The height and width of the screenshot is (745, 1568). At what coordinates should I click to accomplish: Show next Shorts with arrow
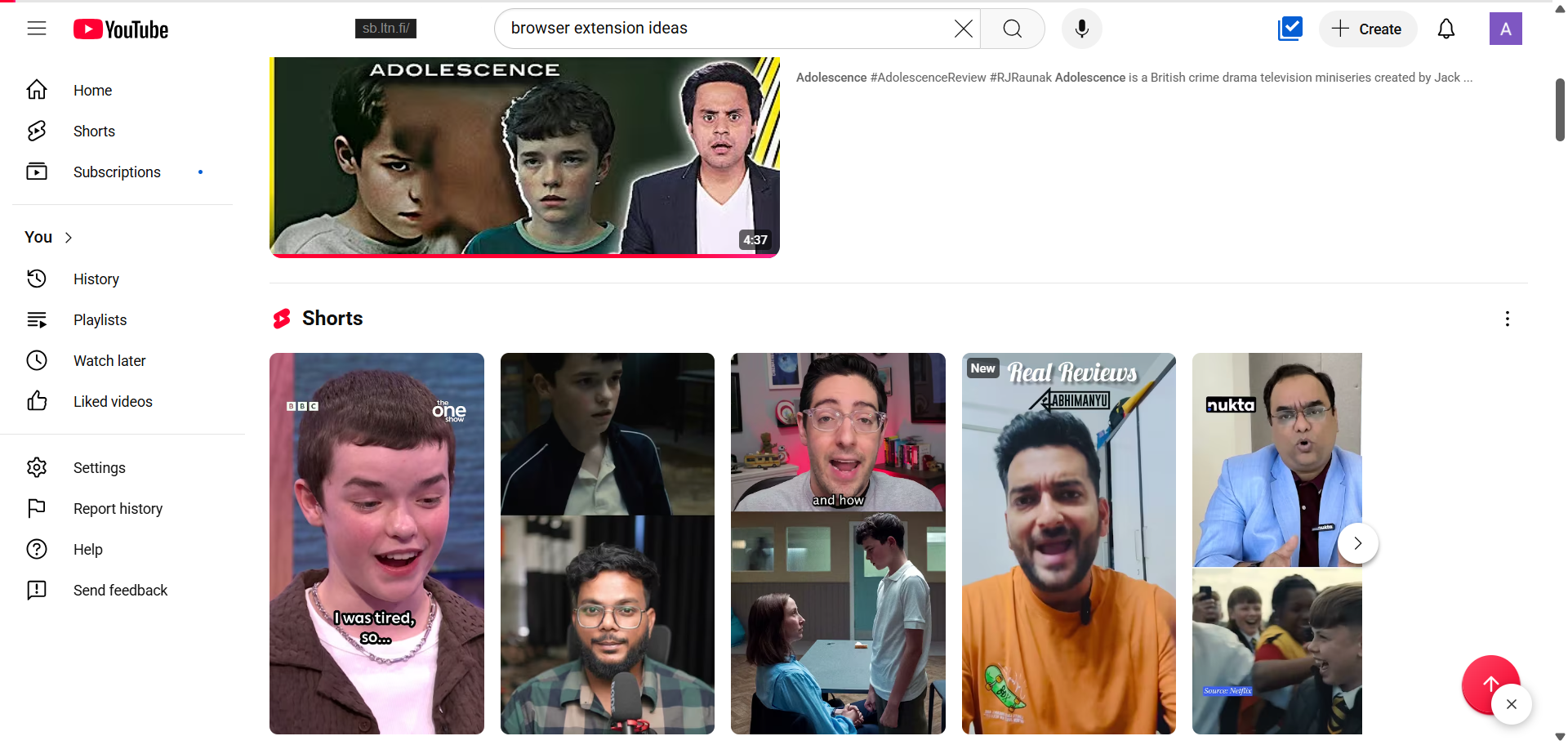click(1358, 543)
